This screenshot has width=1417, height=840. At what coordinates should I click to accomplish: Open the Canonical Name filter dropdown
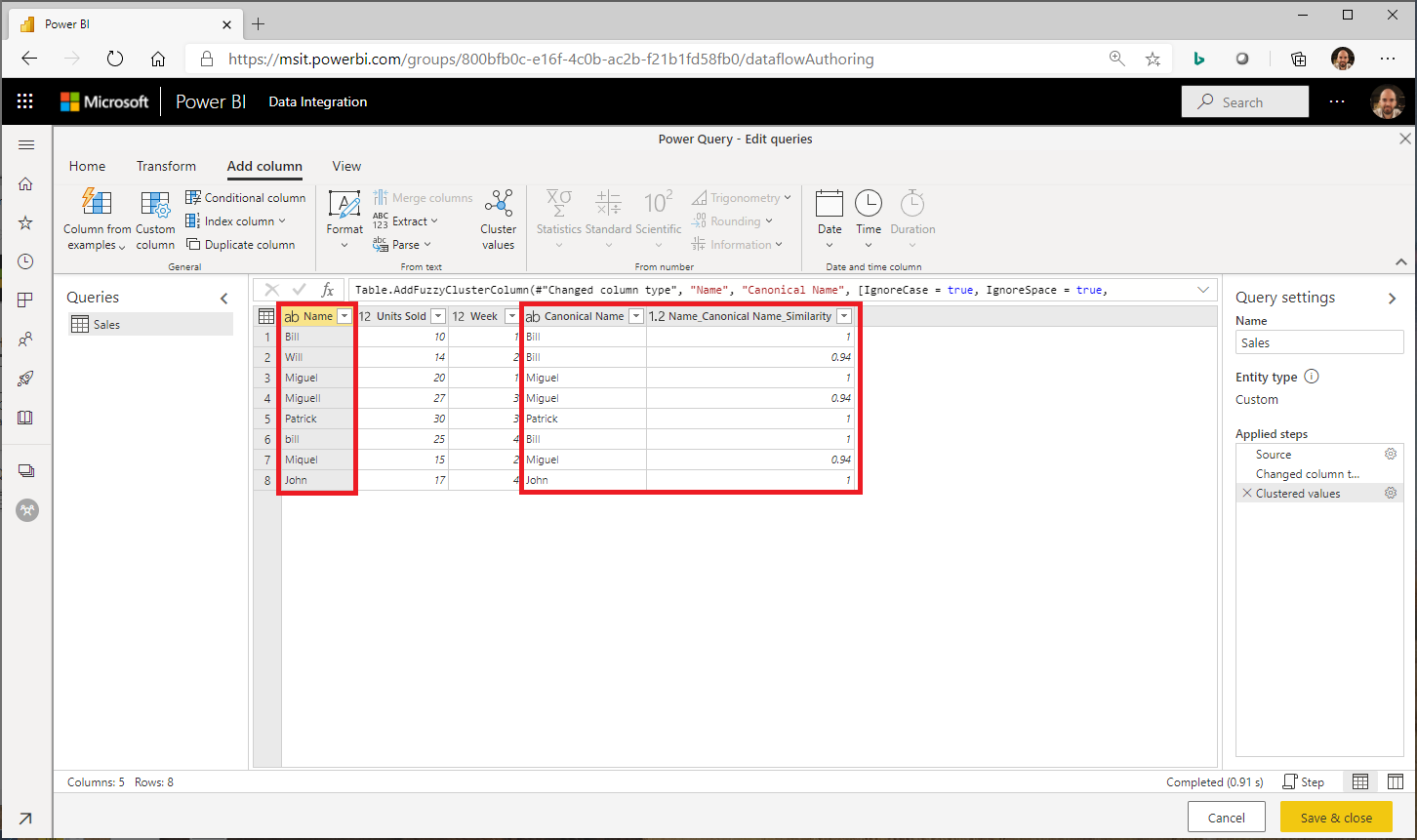pyautogui.click(x=635, y=316)
